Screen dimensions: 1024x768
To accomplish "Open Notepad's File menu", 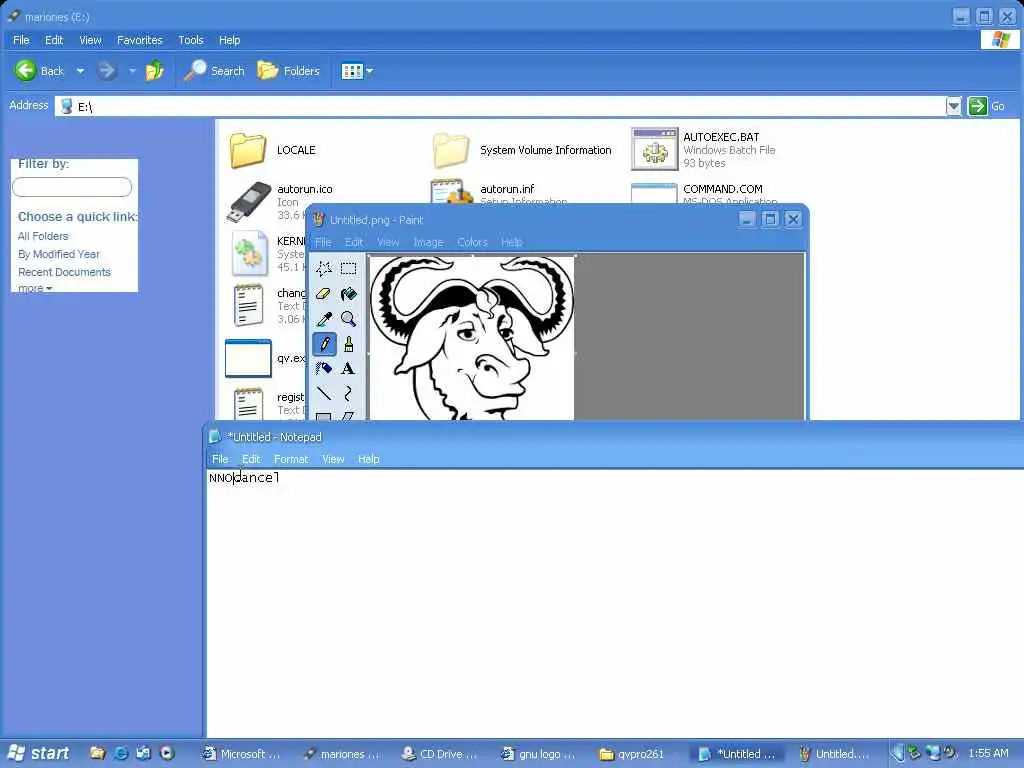I will pos(220,459).
